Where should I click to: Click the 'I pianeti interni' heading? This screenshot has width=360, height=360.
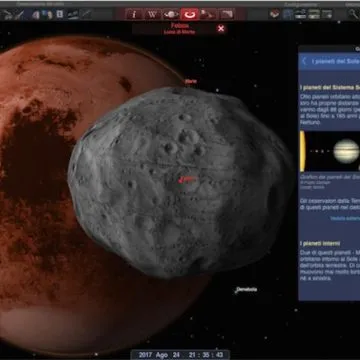pos(320,244)
